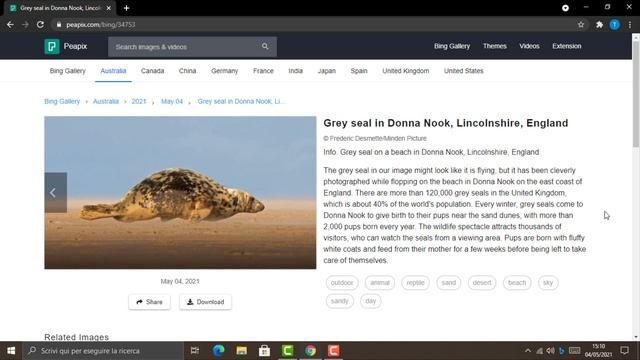Screen dimensions: 640x360
Task: Click 2021 breadcrumb link
Action: tap(139, 101)
